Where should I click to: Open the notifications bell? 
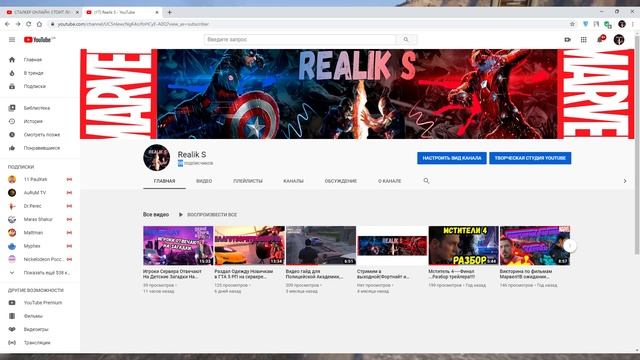(x=600, y=39)
